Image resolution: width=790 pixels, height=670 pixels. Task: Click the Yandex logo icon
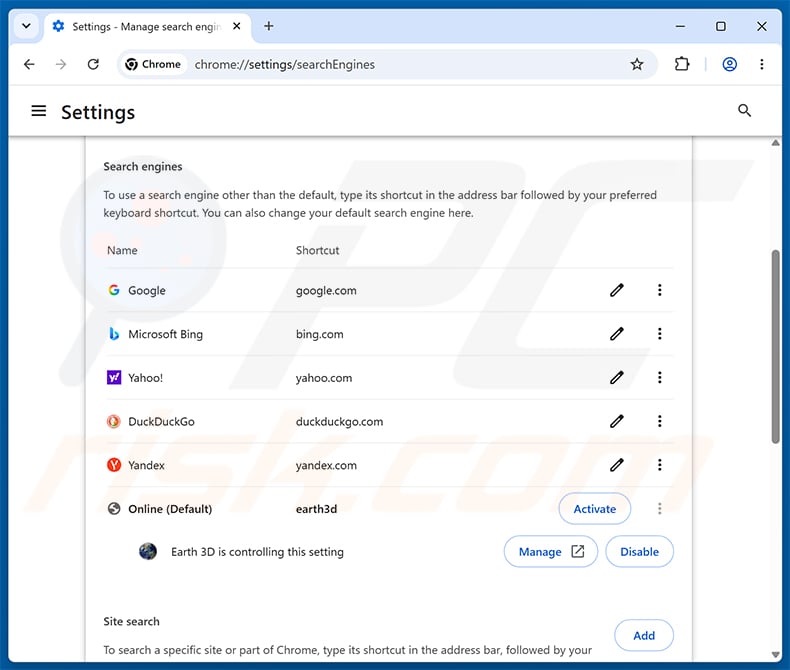click(x=114, y=465)
